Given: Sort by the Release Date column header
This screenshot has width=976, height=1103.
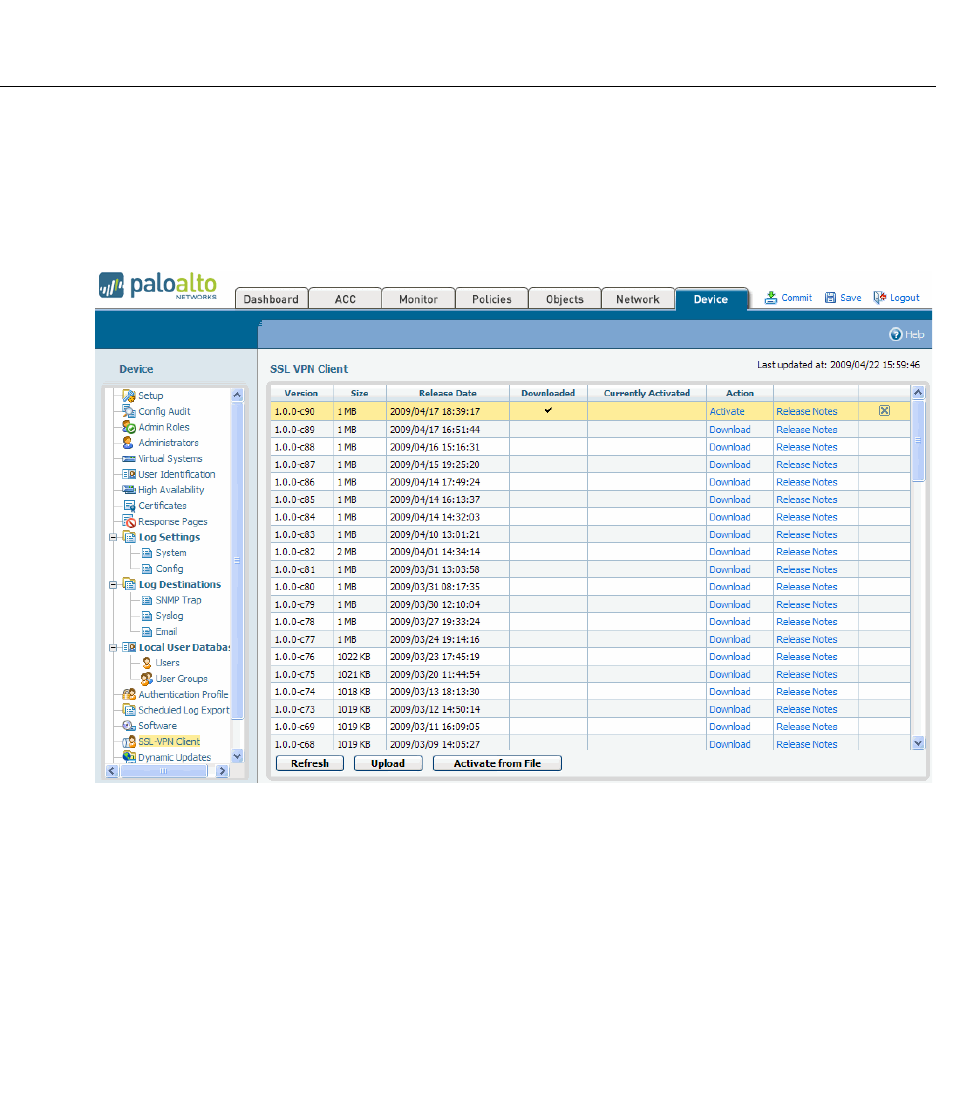Looking at the screenshot, I should [x=448, y=393].
